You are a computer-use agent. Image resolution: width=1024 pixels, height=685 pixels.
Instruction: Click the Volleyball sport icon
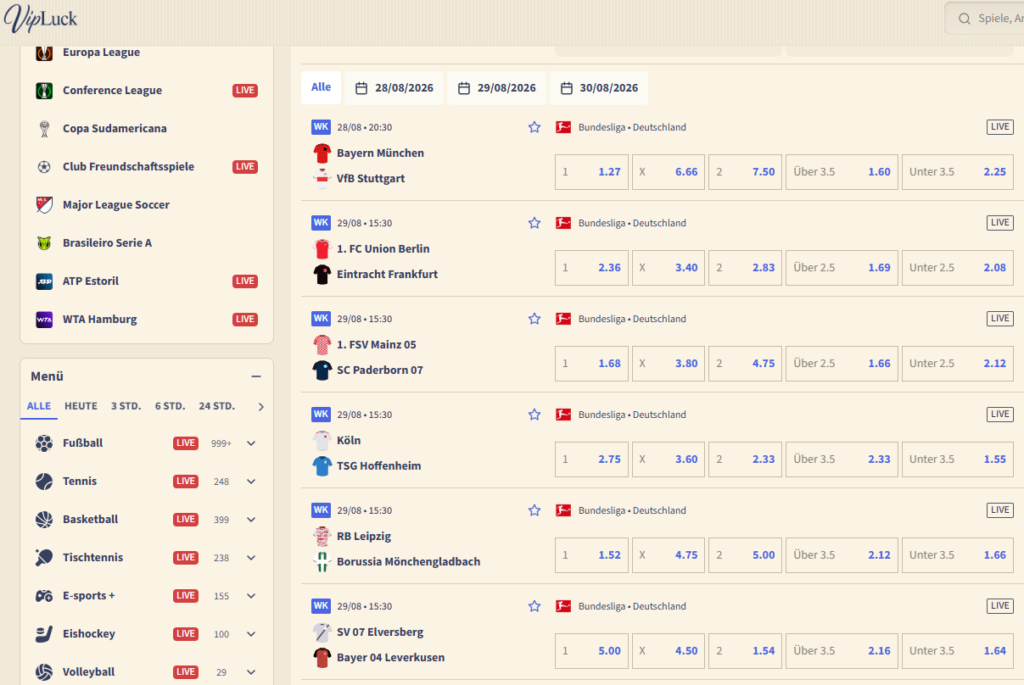44,672
